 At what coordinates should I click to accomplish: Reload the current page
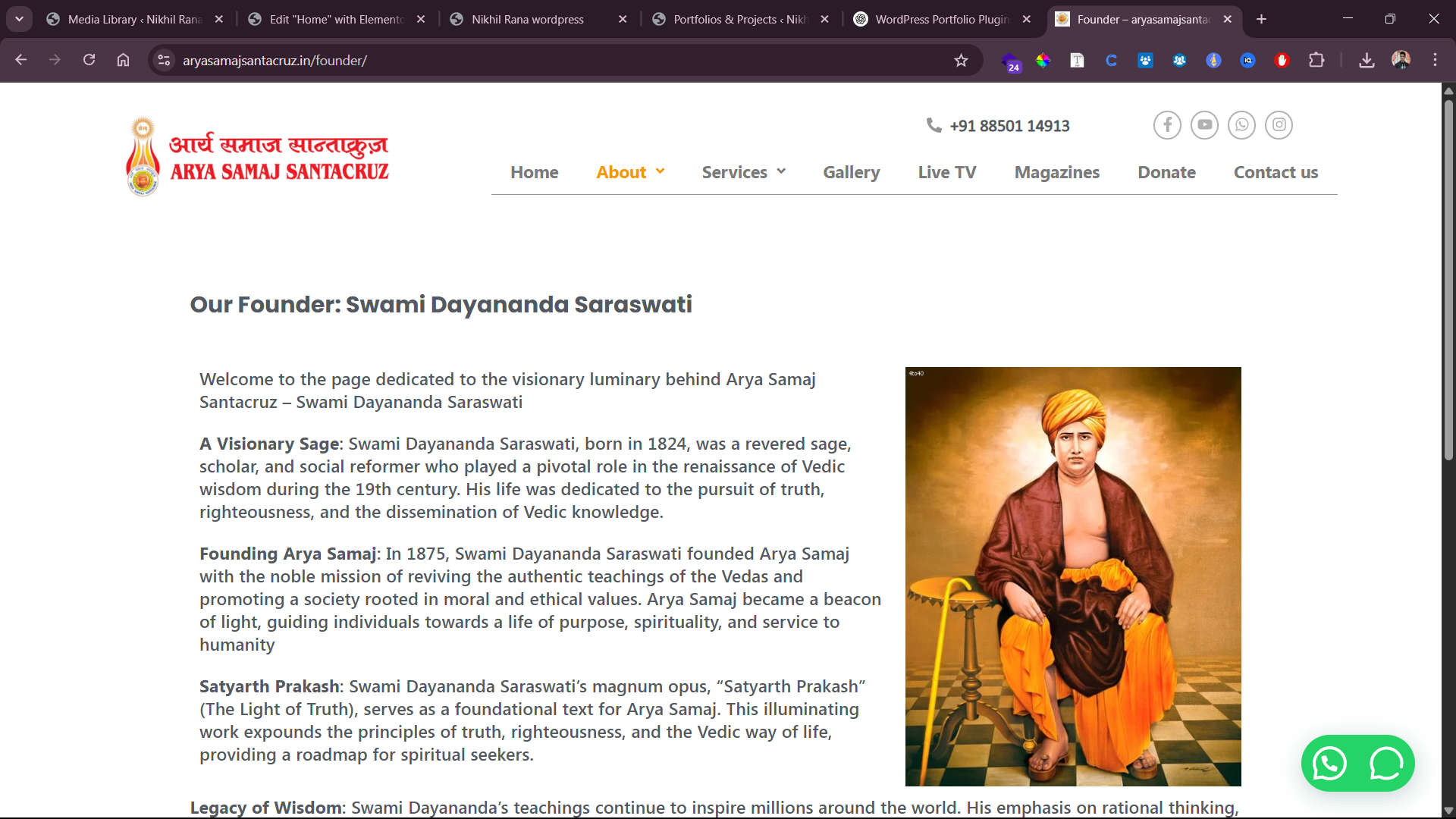(x=89, y=60)
